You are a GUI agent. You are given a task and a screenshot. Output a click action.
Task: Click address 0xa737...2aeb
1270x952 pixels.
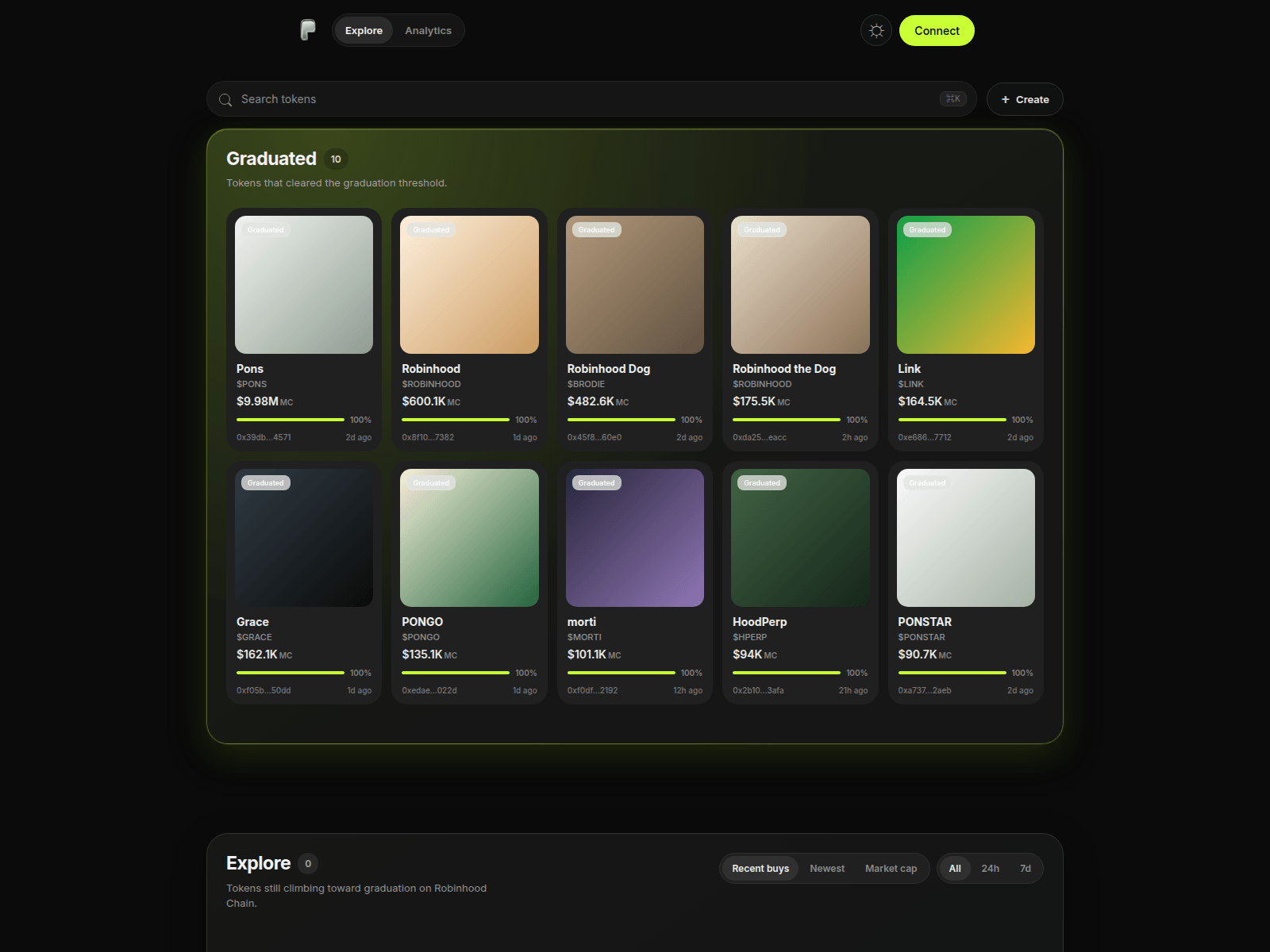coord(925,690)
